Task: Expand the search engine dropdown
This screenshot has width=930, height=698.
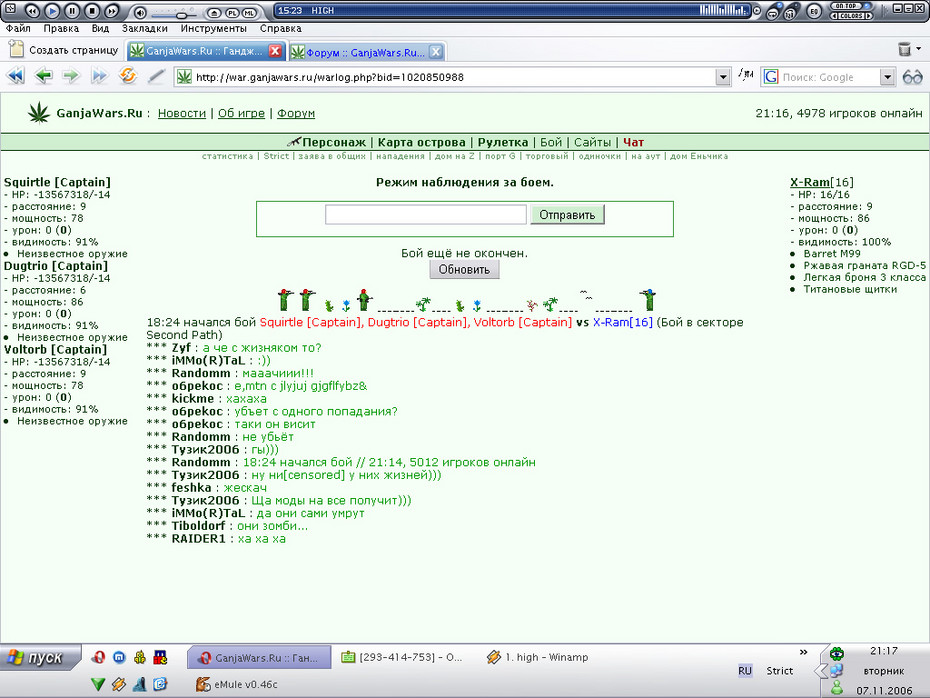Action: click(x=887, y=77)
